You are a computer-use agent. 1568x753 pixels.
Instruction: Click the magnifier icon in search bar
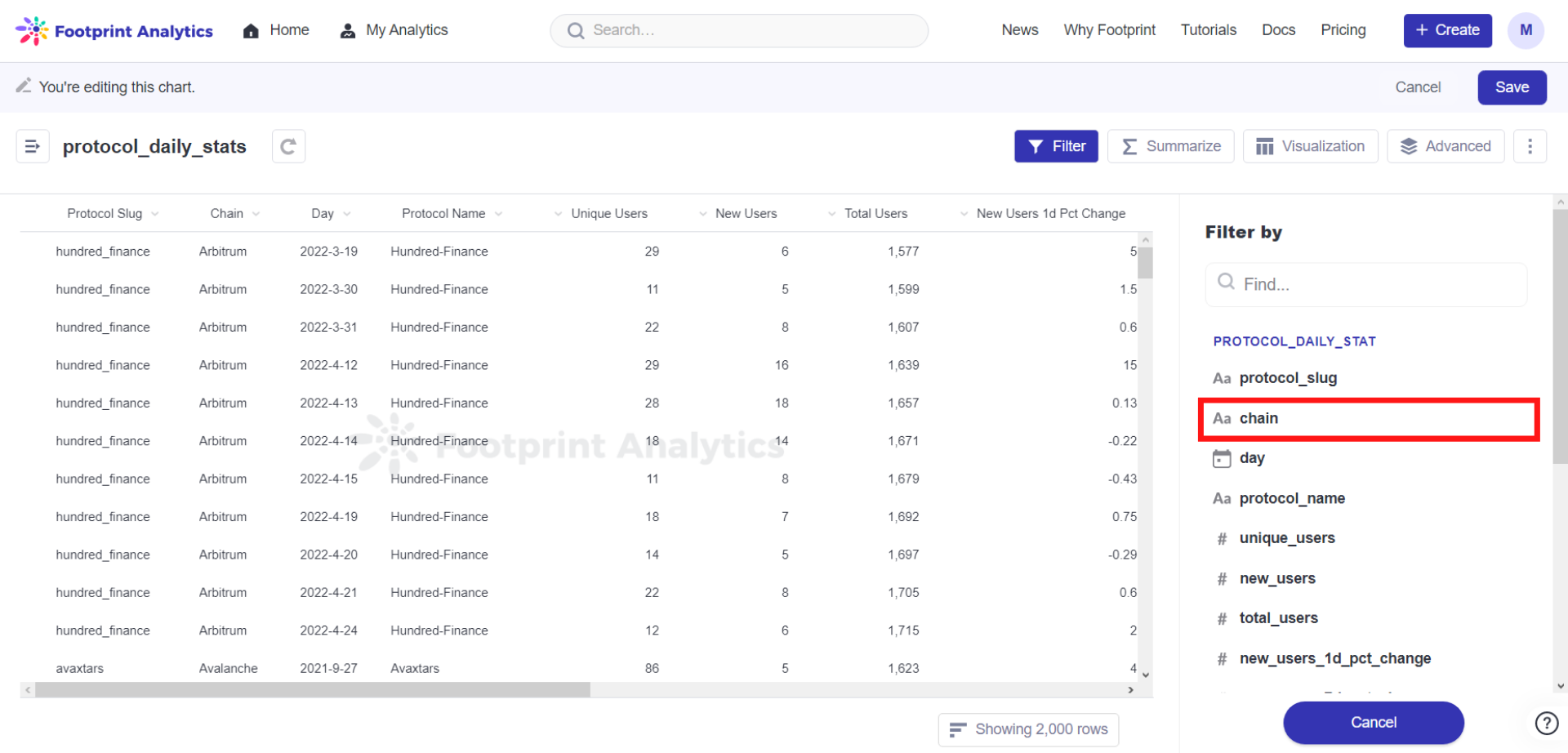(576, 31)
